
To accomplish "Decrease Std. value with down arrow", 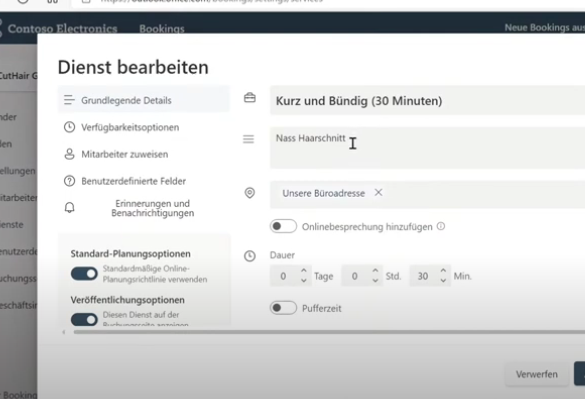I will pos(375,280).
